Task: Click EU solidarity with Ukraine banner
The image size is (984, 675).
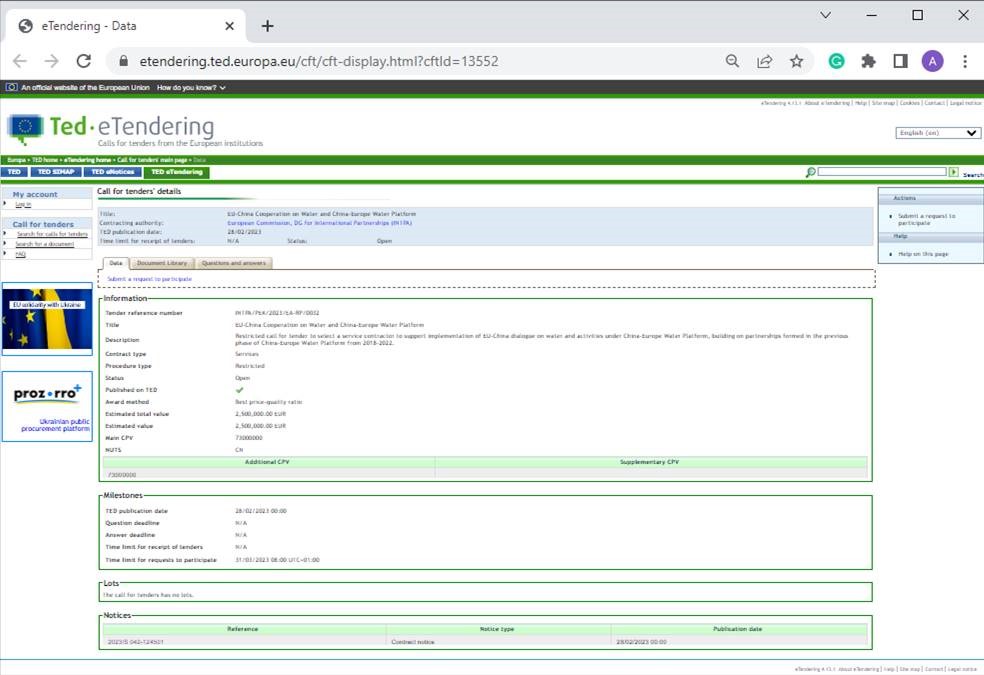Action: pyautogui.click(x=47, y=319)
